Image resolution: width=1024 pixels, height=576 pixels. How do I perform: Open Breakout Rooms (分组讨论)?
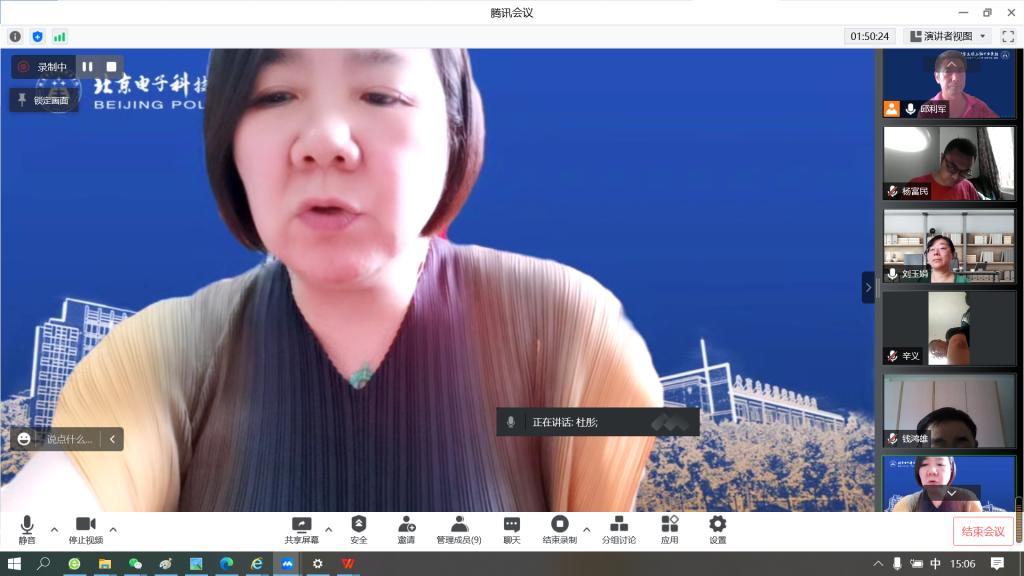click(x=618, y=525)
